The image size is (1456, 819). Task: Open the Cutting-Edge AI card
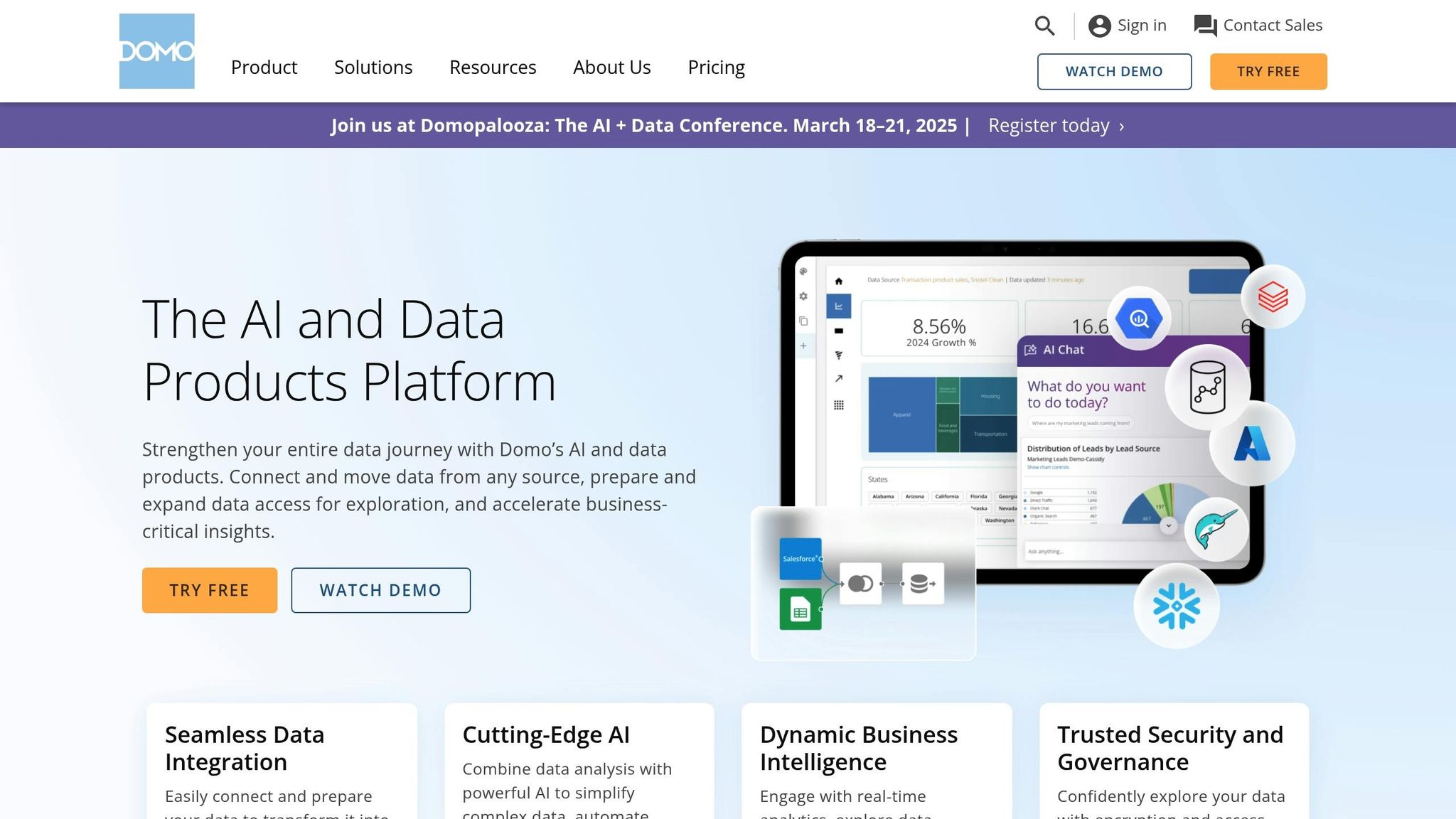click(579, 761)
